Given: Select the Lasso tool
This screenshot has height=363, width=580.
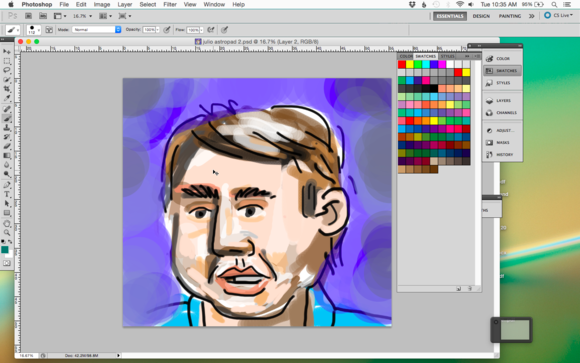Looking at the screenshot, I should (7, 70).
